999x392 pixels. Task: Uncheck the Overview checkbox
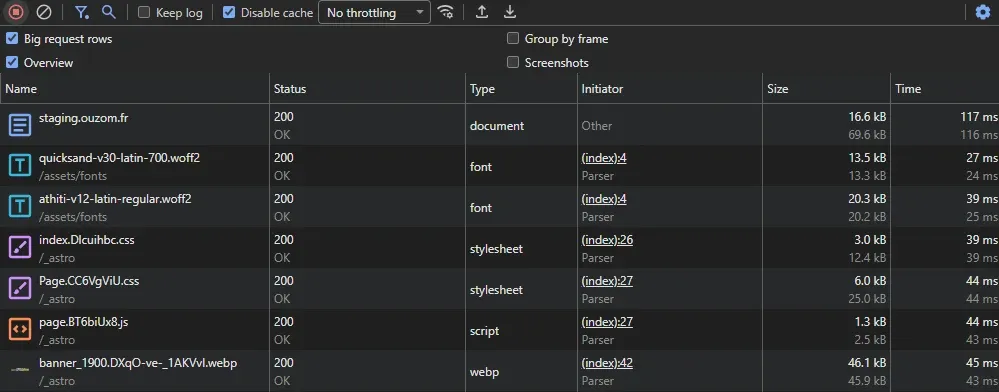[x=11, y=62]
